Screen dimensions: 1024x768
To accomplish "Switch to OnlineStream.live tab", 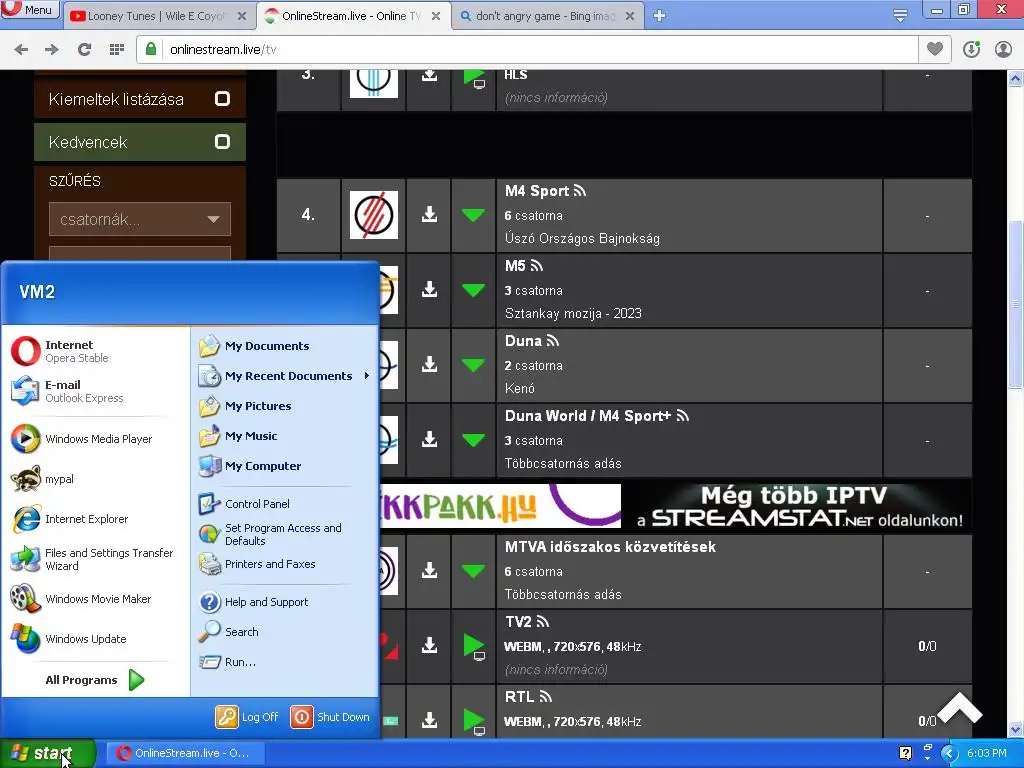I will pos(351,16).
